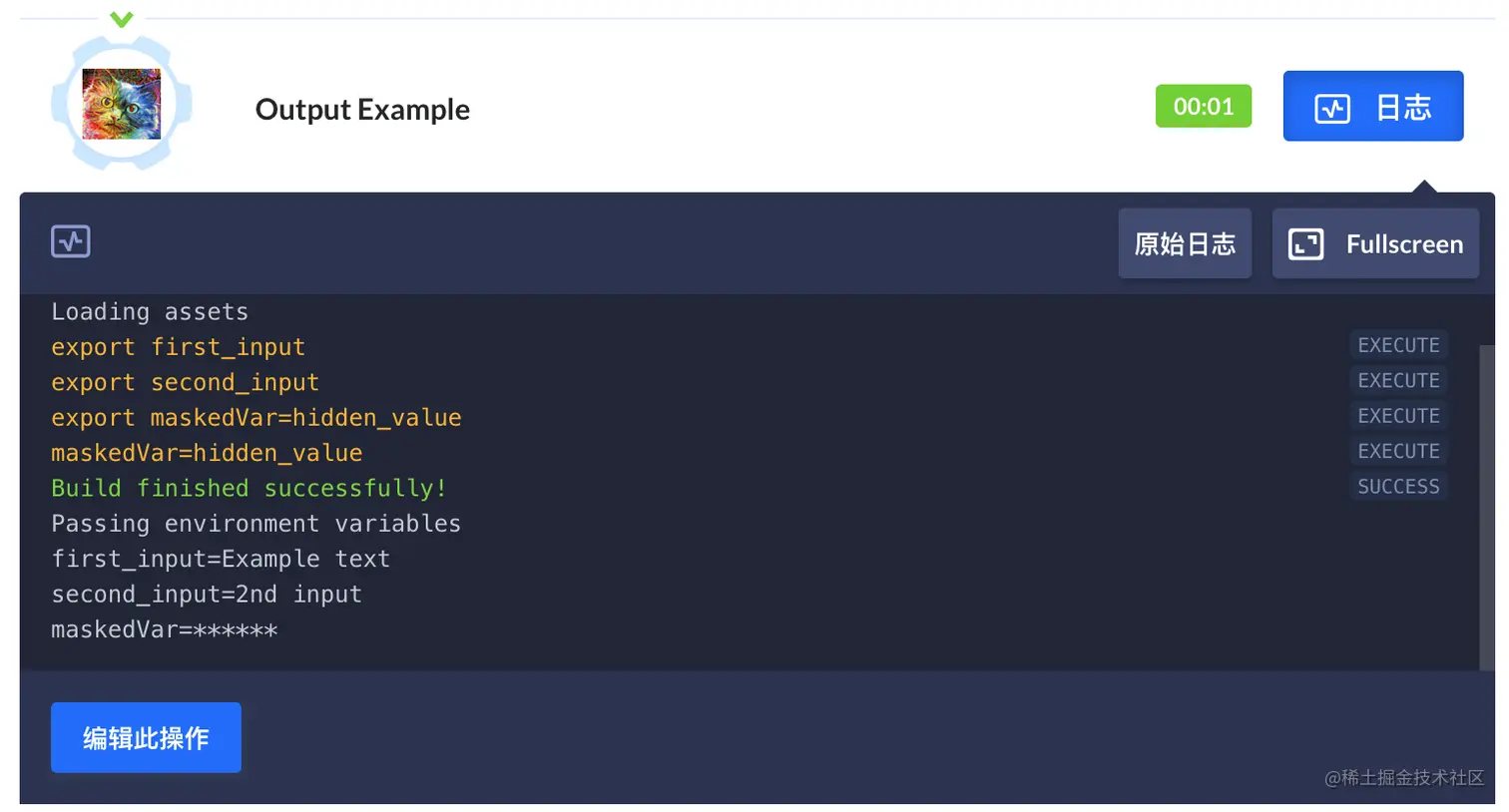Click EXECUTE tag for export maskedVar line
The width and height of the screenshot is (1509, 812).
(1398, 416)
